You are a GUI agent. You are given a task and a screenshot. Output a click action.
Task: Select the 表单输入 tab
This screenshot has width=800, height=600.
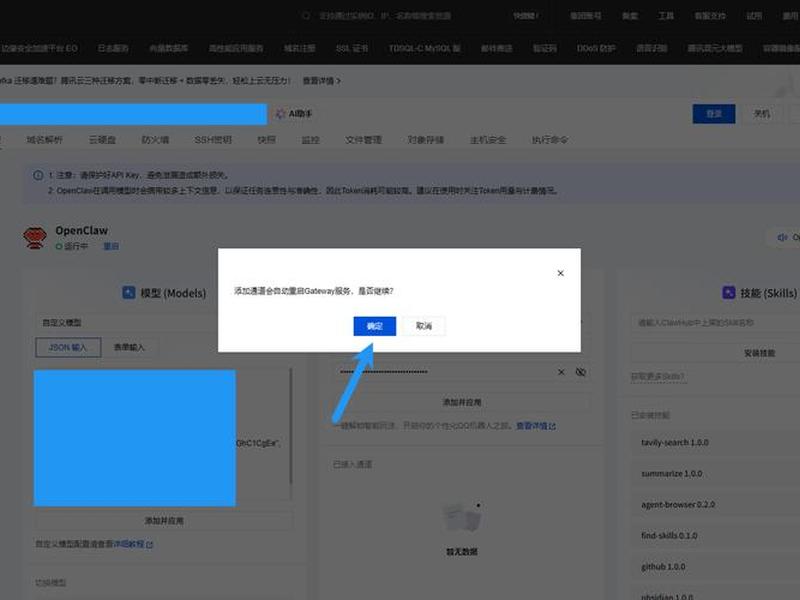129,347
